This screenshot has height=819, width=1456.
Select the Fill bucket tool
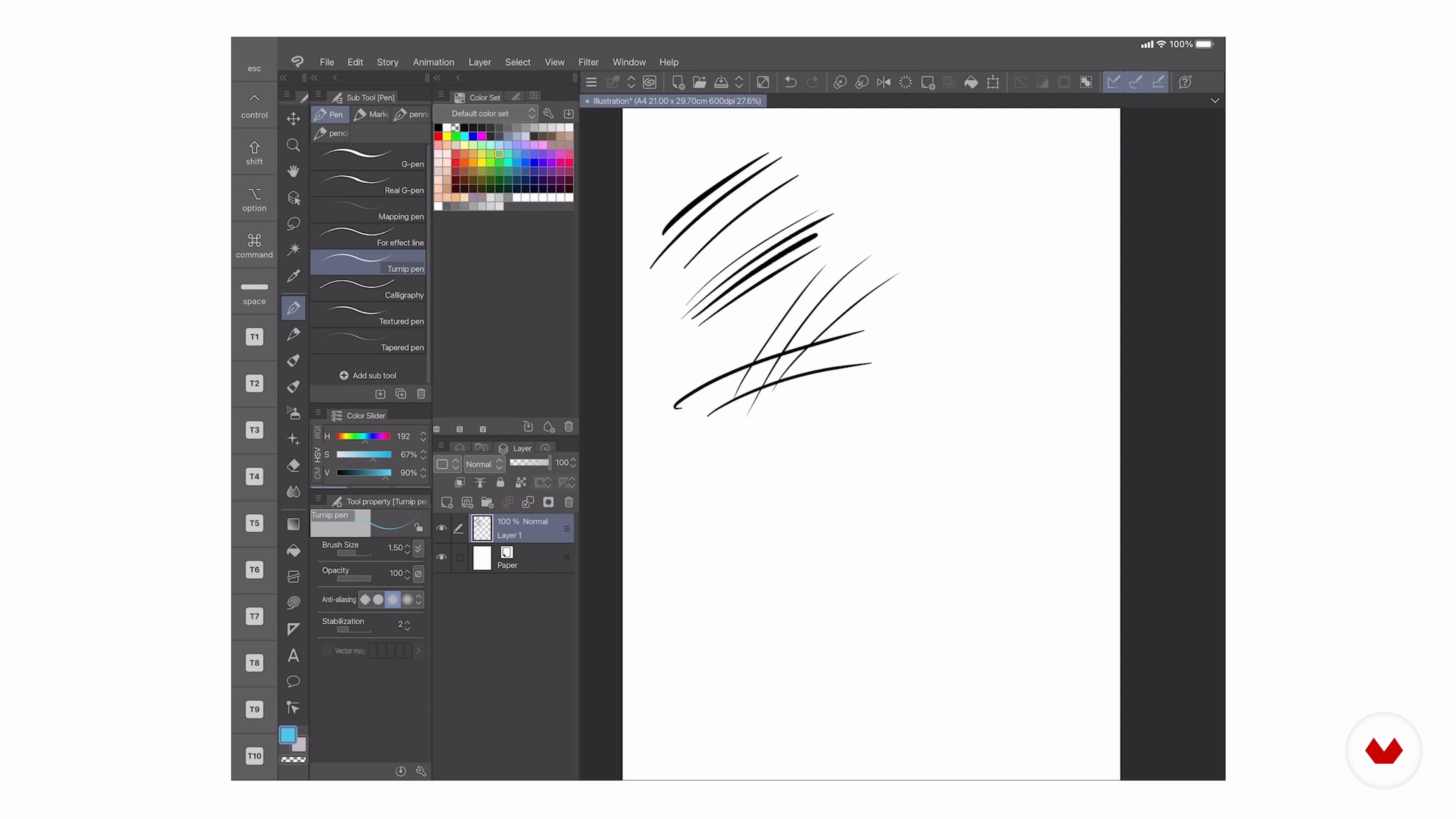tap(293, 550)
